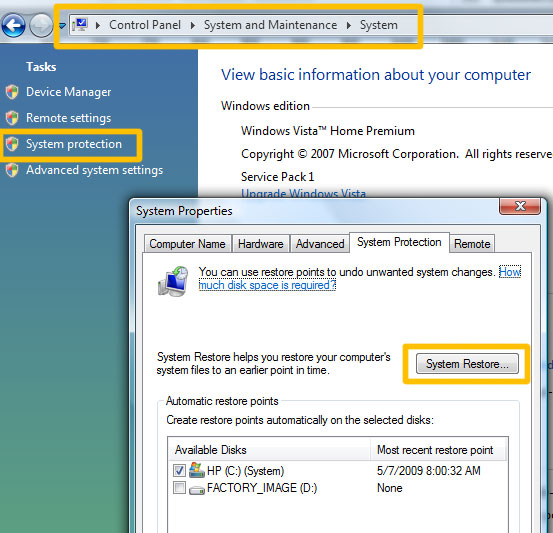Expand the arrow after System and Maintenance

pyautogui.click(x=349, y=25)
